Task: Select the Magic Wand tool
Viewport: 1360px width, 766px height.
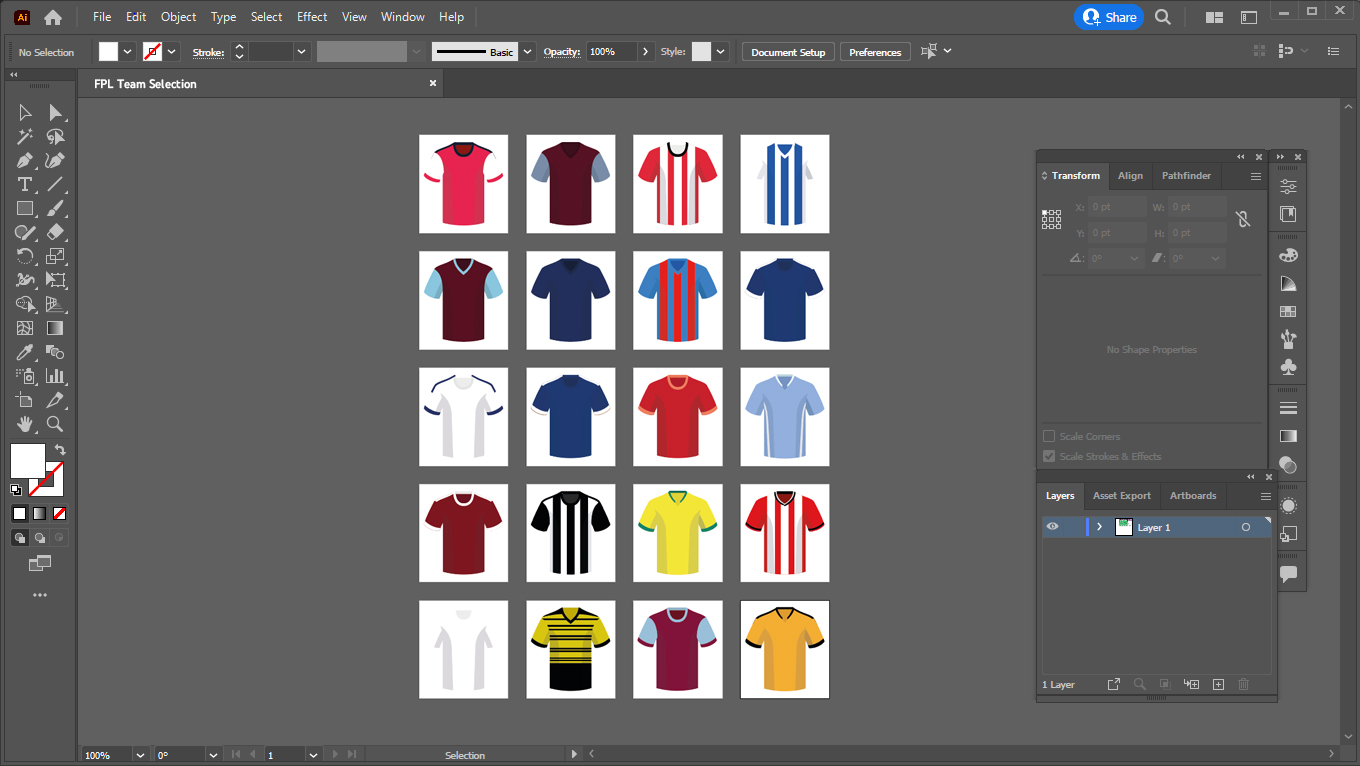Action: (22, 137)
